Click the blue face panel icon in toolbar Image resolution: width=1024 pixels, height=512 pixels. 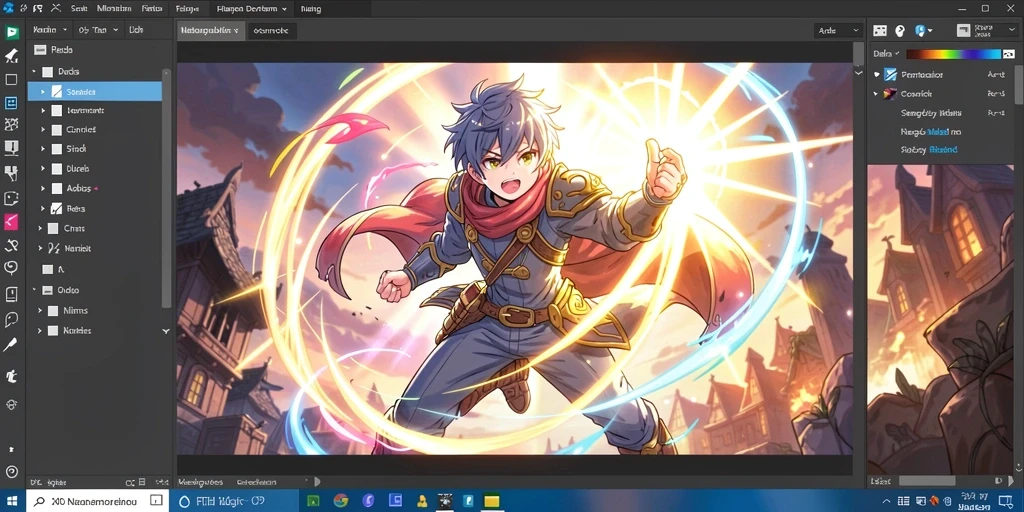(x=11, y=103)
